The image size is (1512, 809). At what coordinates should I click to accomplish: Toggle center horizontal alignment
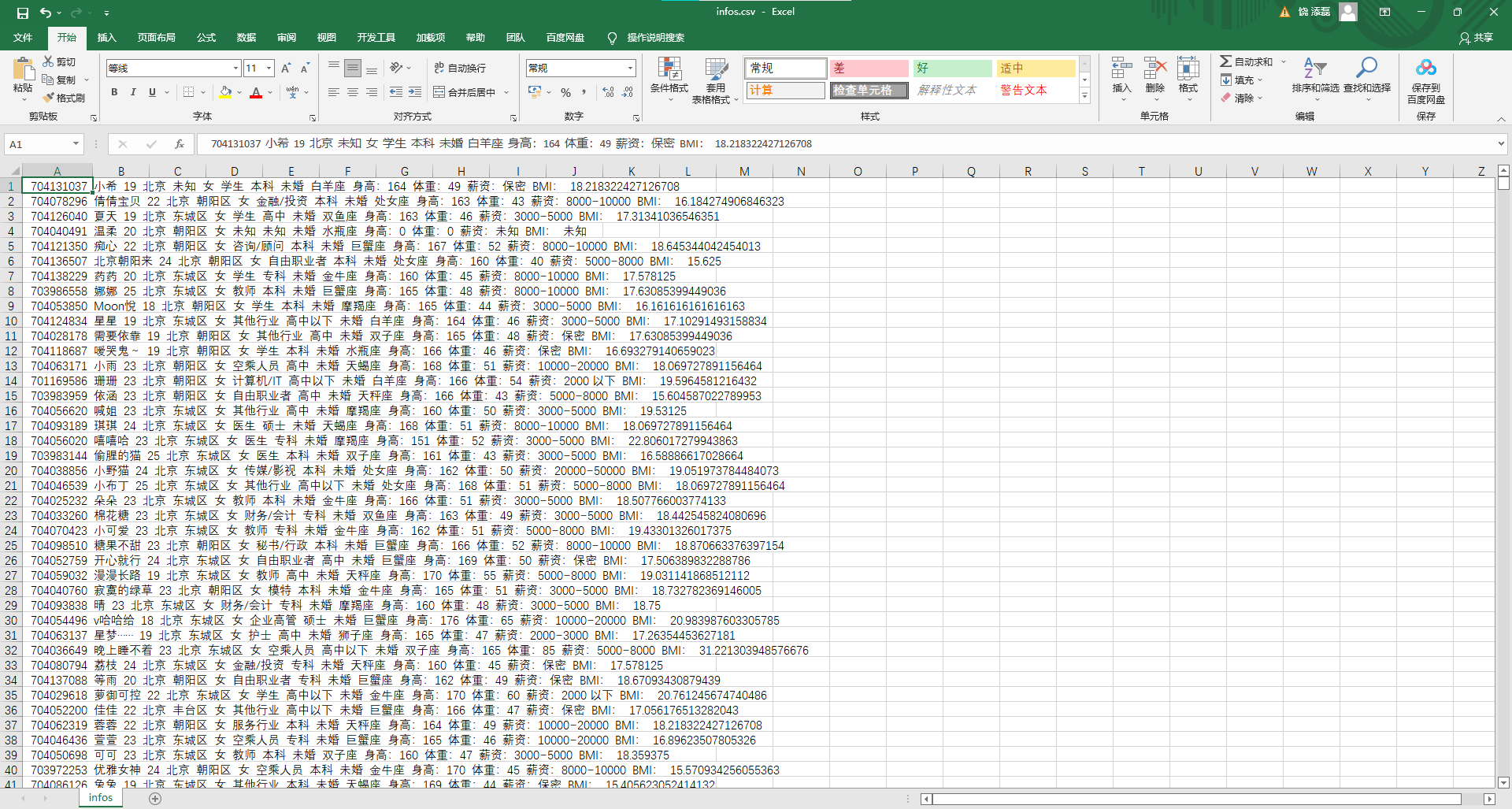[x=353, y=92]
